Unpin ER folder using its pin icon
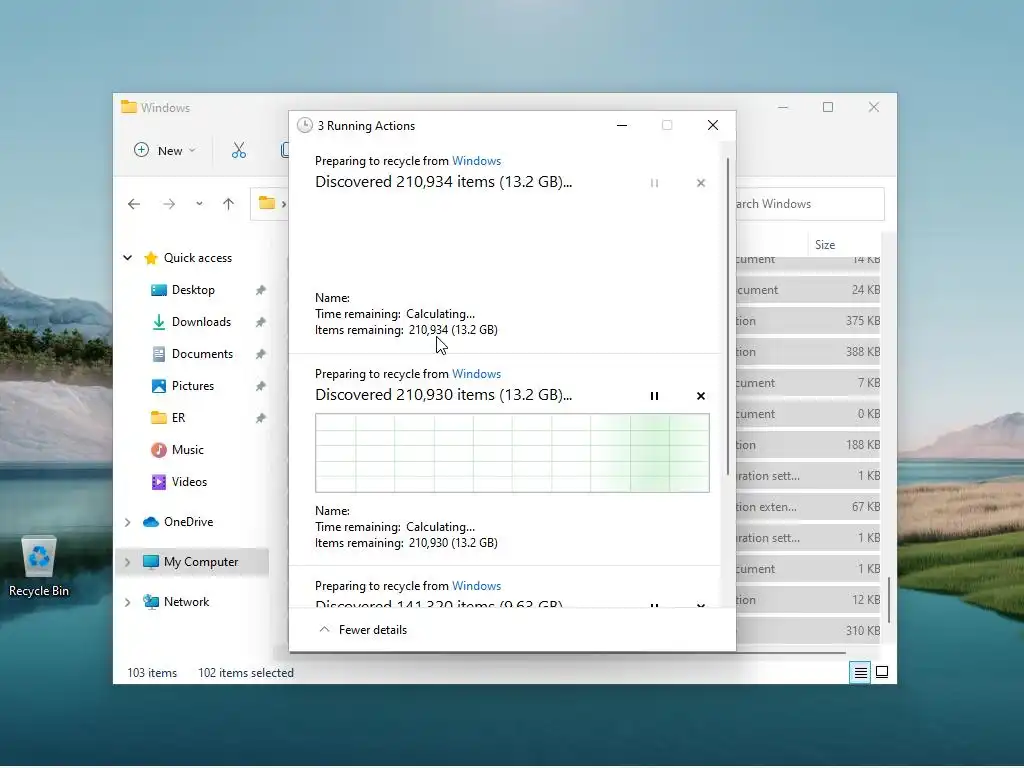 tap(261, 418)
